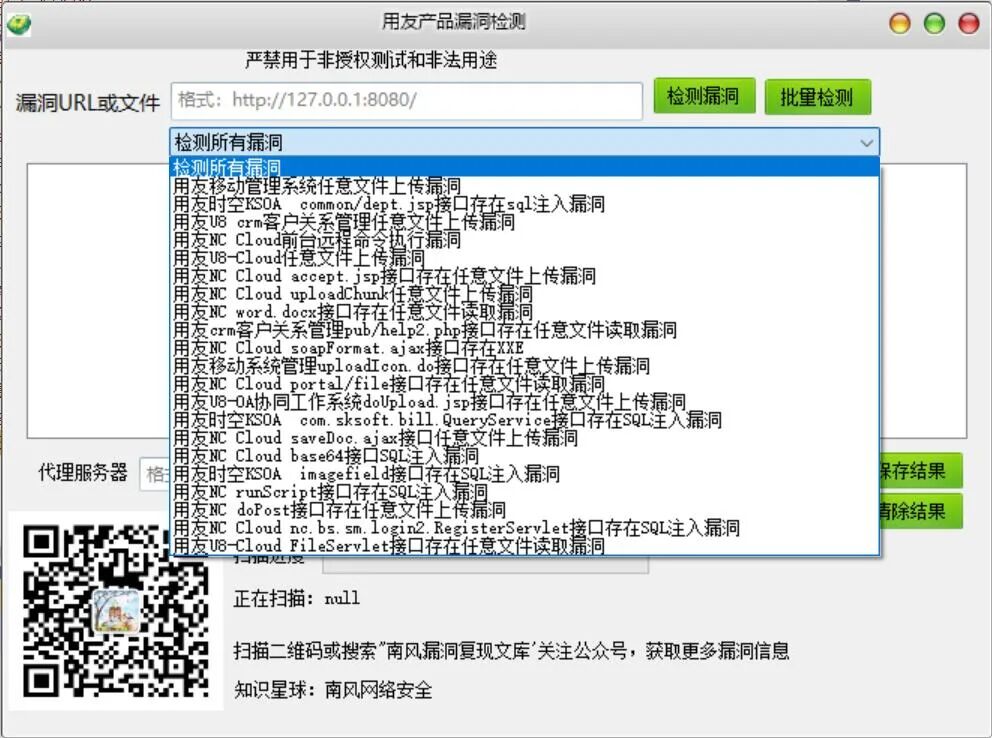The width and height of the screenshot is (992, 738).
Task: Select NC Cloud base64接口SQL注入 option
Action: pyautogui.click(x=524, y=455)
